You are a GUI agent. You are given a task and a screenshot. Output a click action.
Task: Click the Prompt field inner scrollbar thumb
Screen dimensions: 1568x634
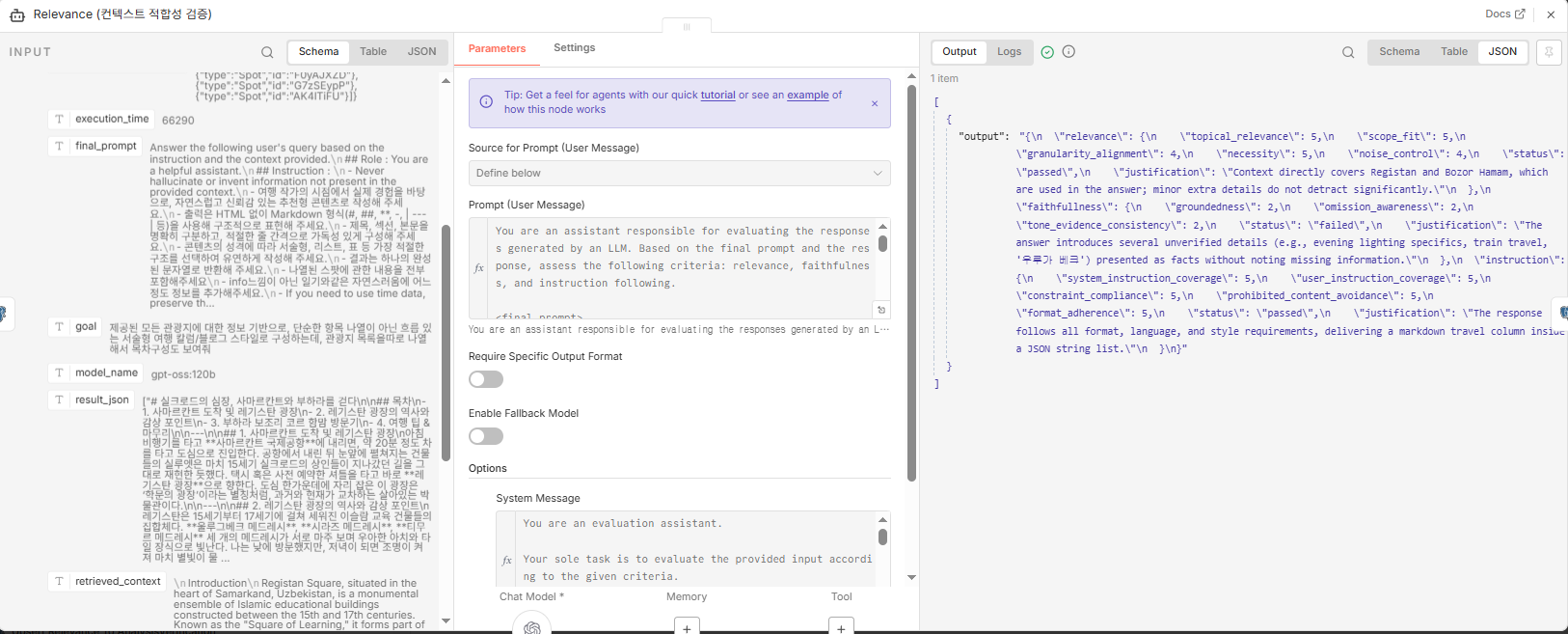click(882, 243)
